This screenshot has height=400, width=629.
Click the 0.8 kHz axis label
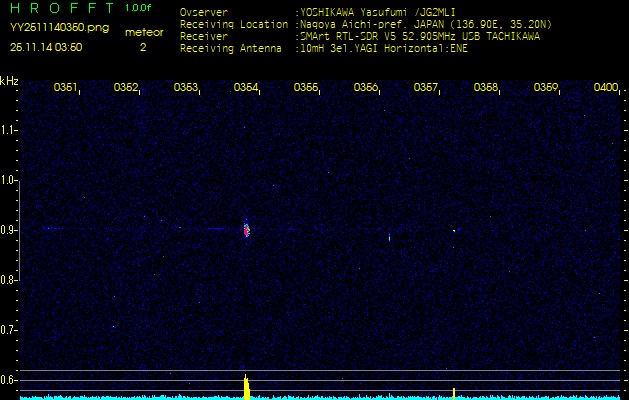click(x=7, y=280)
